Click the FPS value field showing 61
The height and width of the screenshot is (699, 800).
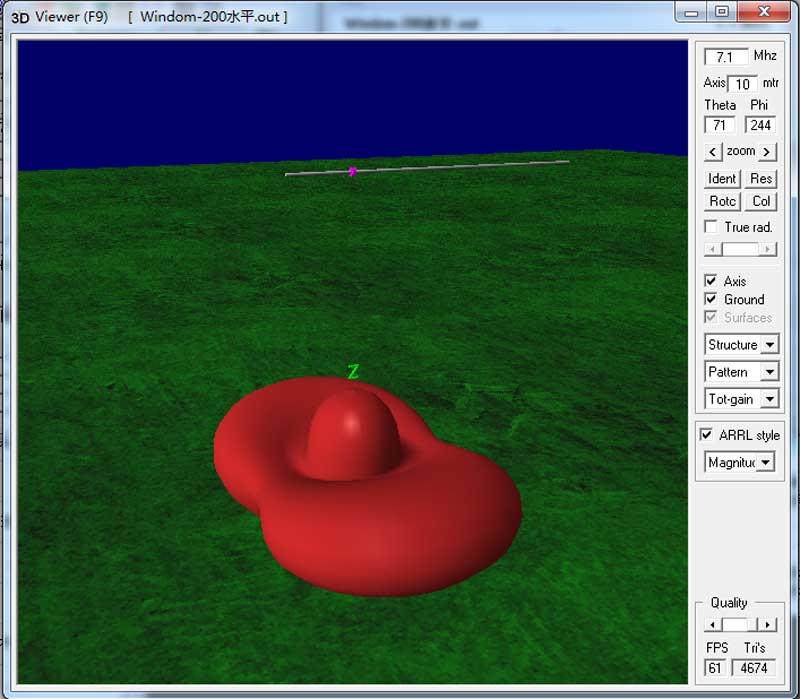pyautogui.click(x=714, y=668)
